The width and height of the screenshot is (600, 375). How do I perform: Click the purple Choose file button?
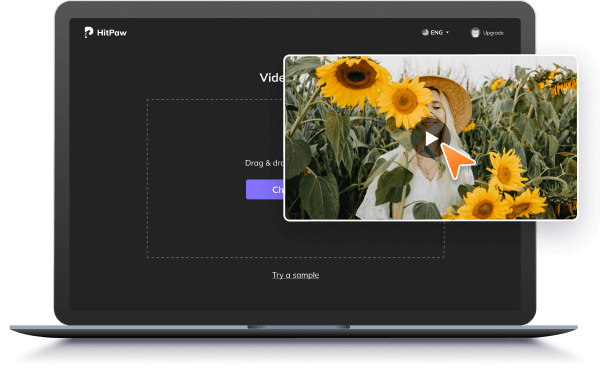pos(265,189)
